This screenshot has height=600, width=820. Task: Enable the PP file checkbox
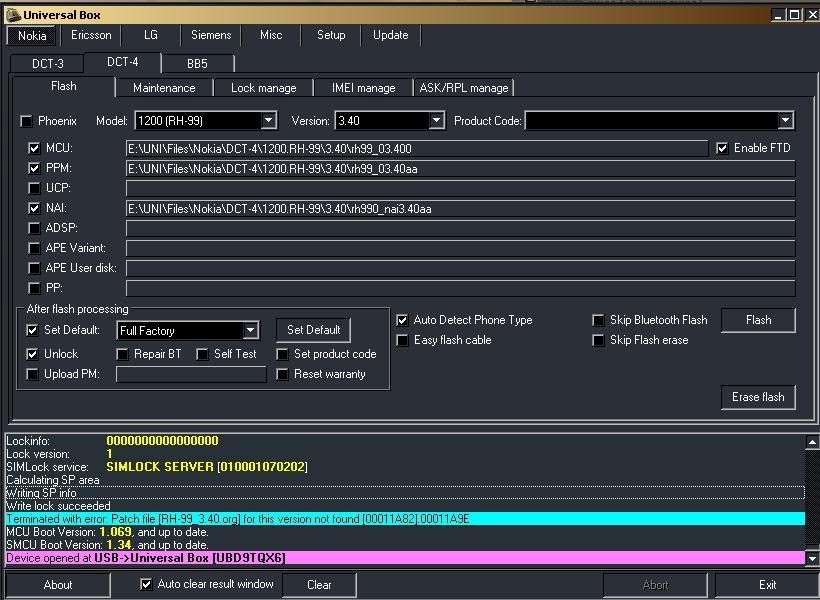tap(34, 288)
